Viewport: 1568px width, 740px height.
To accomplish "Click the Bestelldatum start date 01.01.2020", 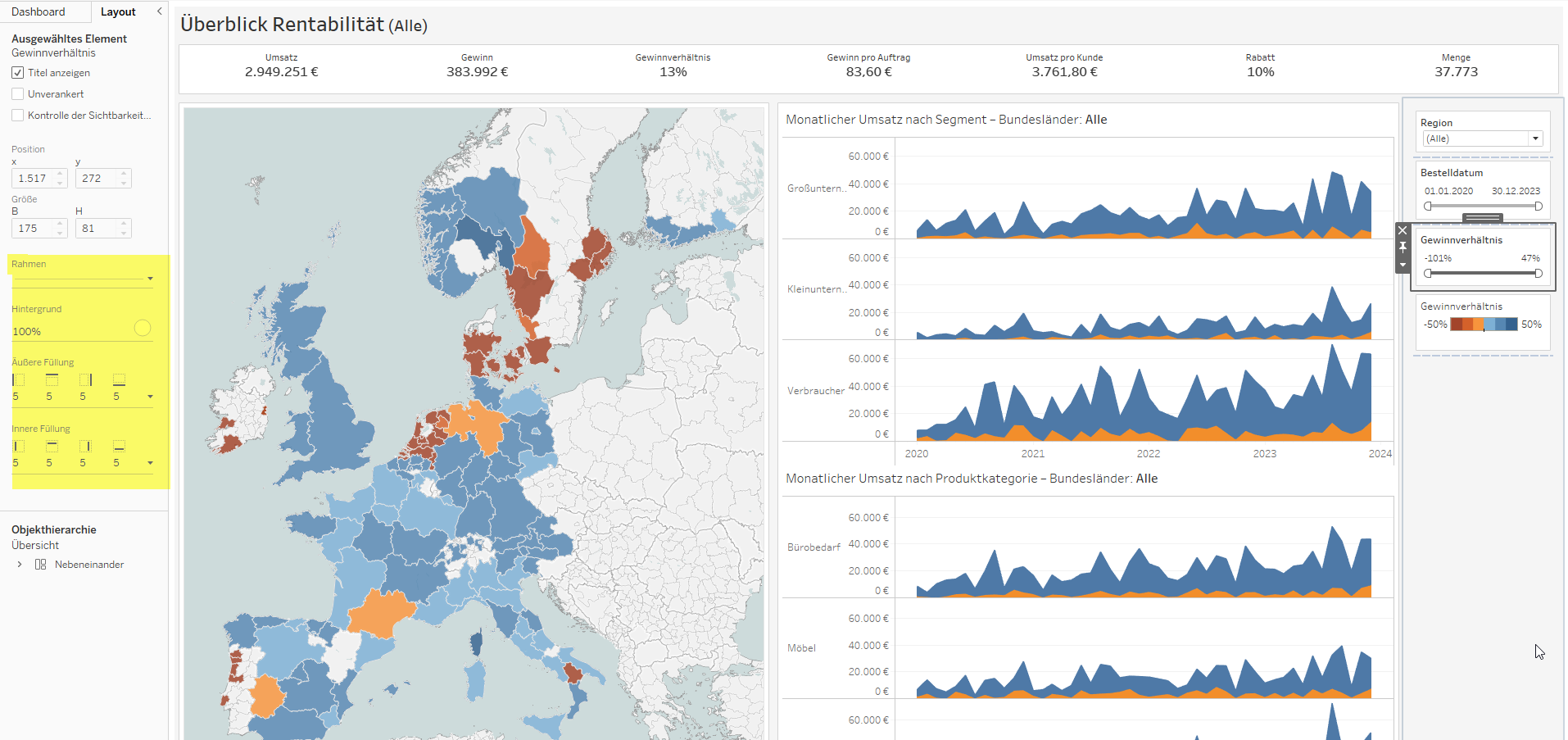I will click(x=1448, y=191).
